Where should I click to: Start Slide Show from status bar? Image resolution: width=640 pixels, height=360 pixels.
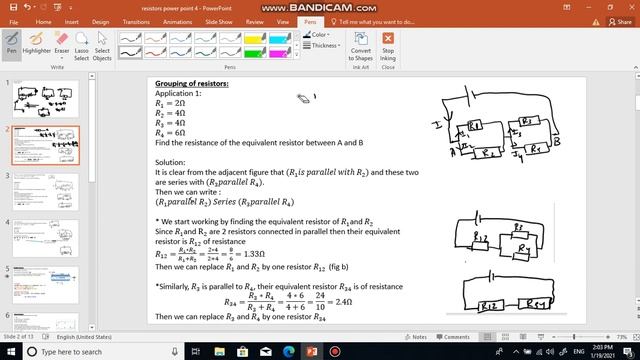541,337
